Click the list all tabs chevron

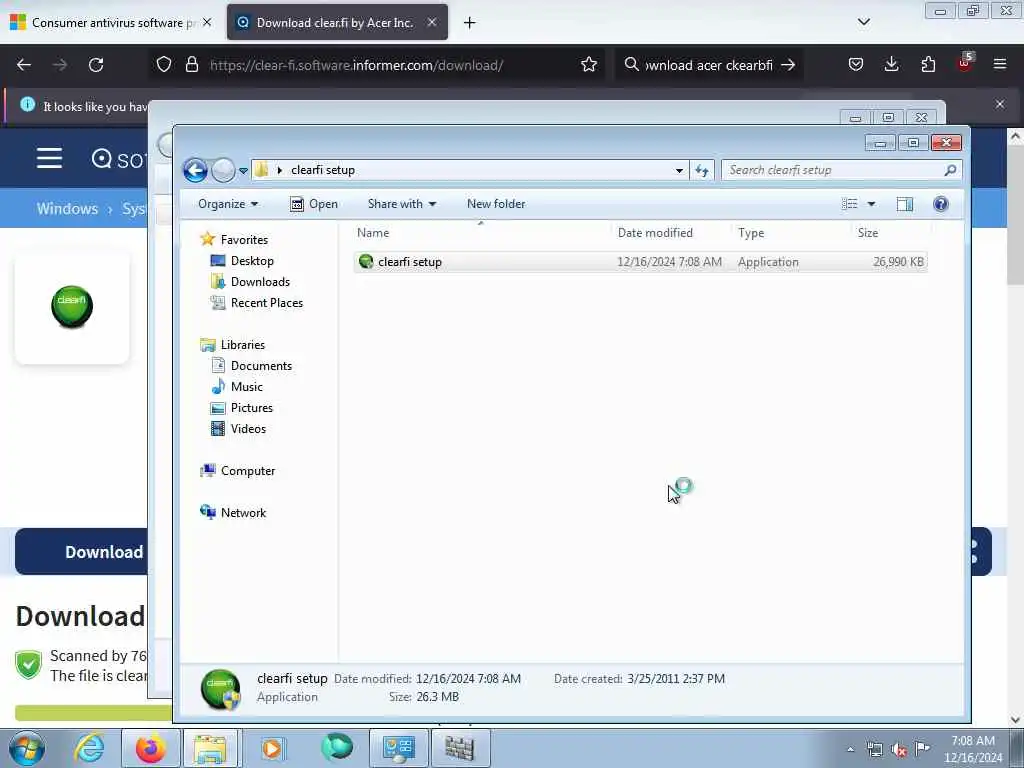pos(863,22)
